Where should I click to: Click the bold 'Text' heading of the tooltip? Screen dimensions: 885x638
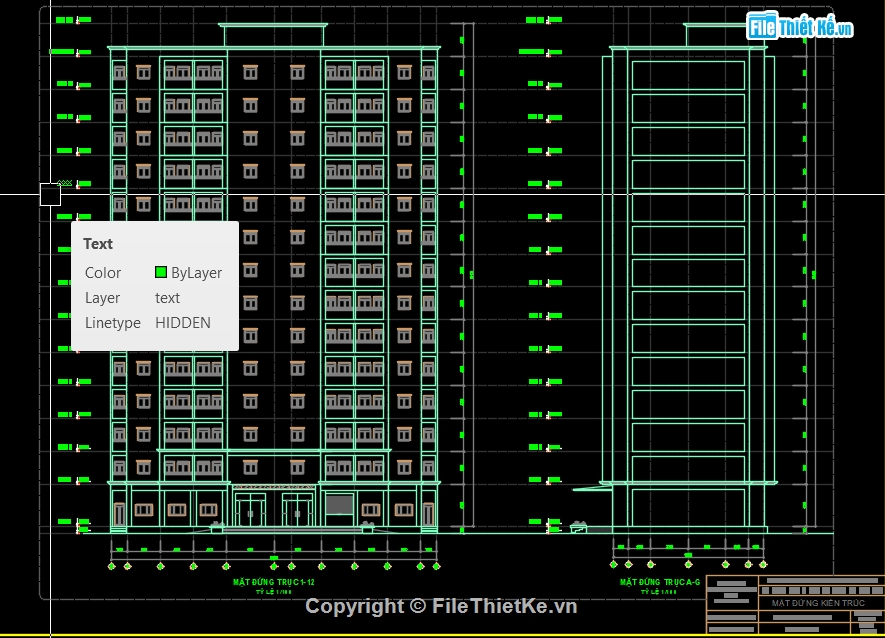pyautogui.click(x=98, y=244)
